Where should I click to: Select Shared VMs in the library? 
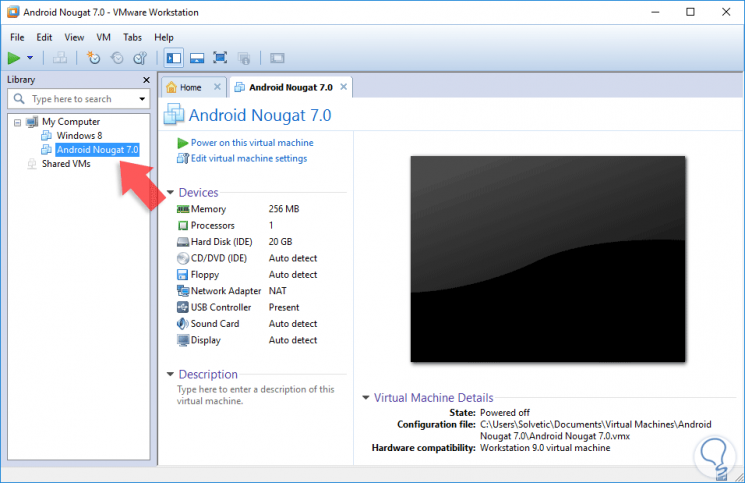click(66, 164)
